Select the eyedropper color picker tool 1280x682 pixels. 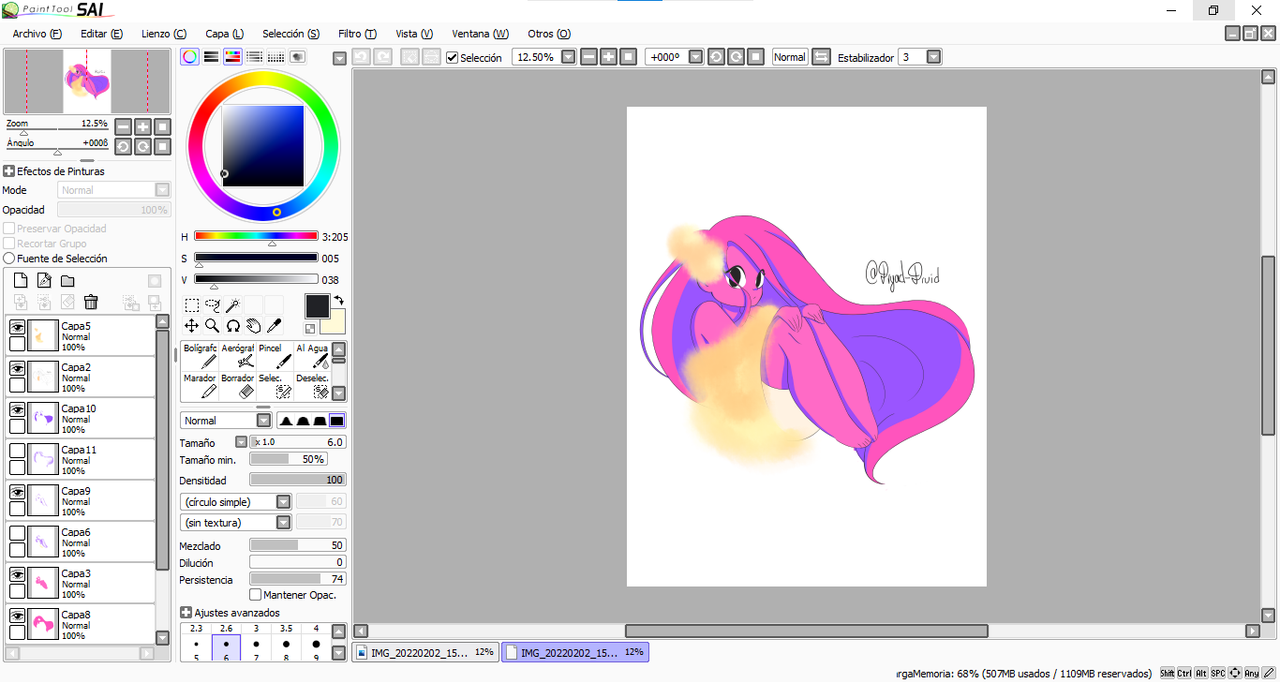coord(274,326)
